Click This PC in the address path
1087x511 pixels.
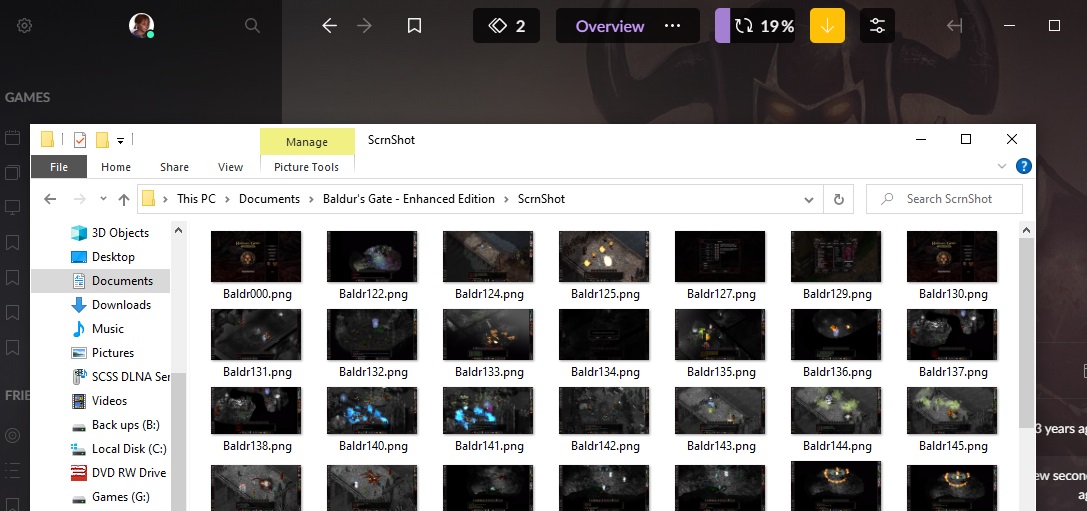pyautogui.click(x=196, y=199)
